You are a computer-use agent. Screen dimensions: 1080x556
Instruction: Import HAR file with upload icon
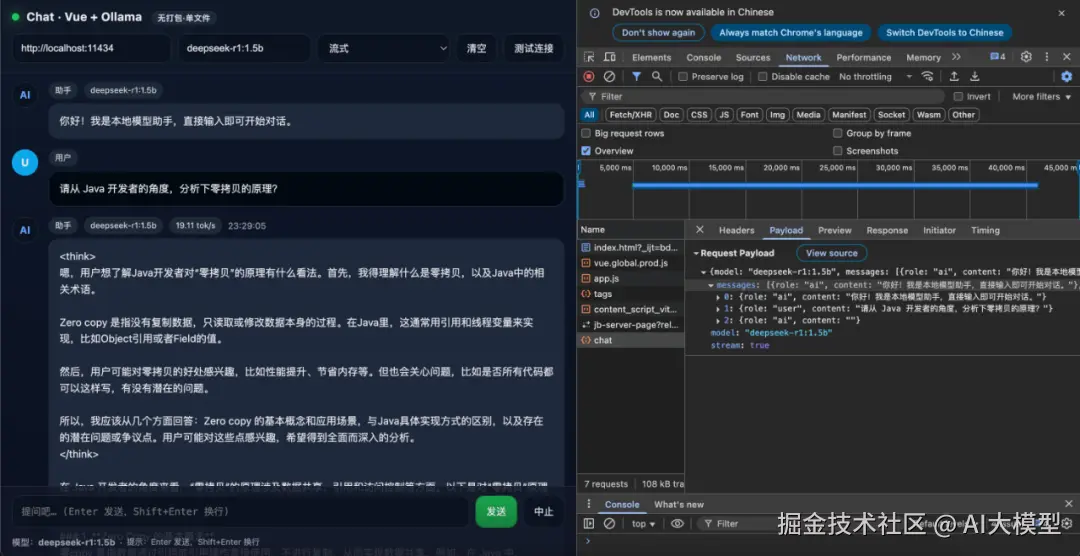(954, 76)
